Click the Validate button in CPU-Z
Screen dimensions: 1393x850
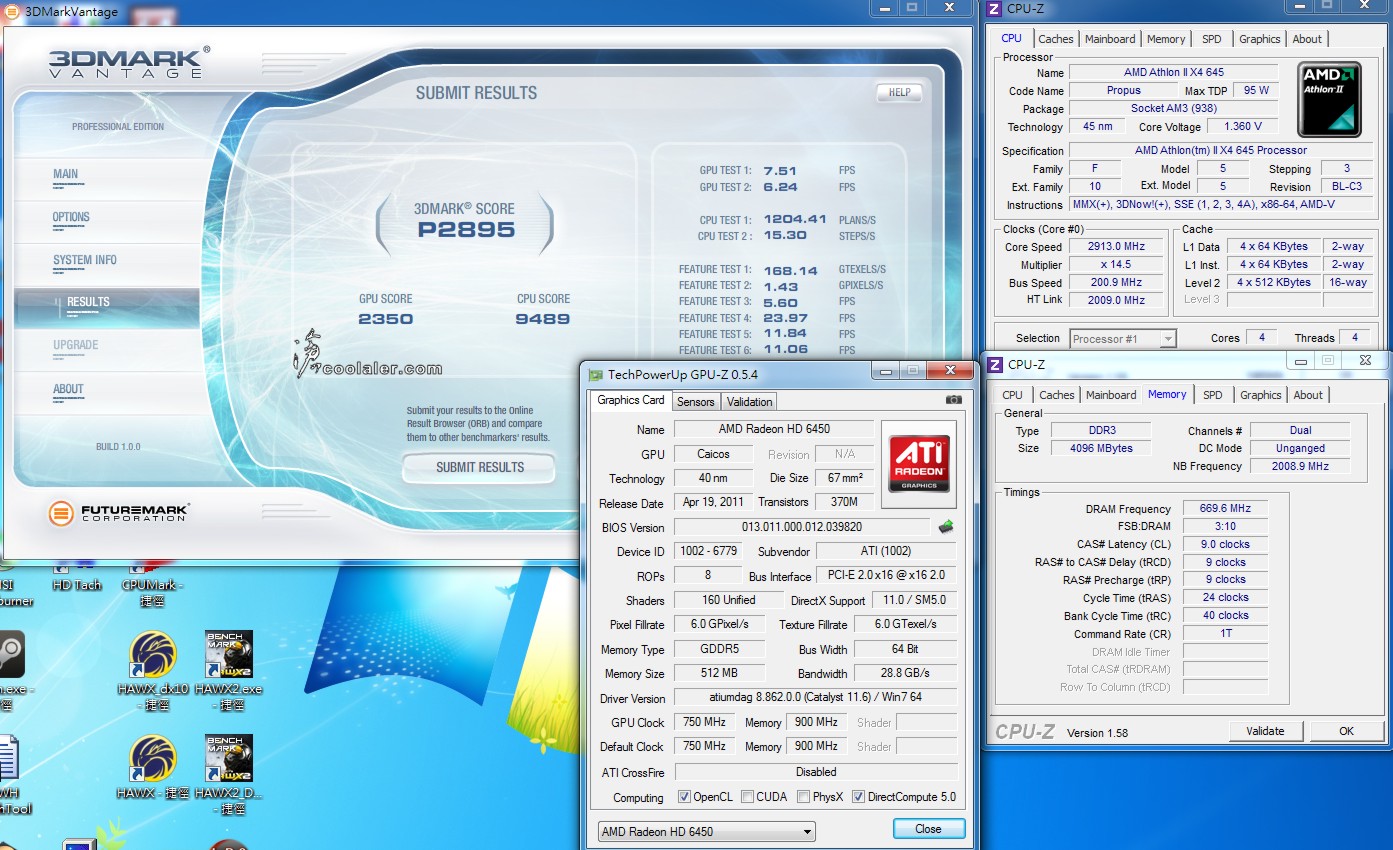pos(1265,731)
